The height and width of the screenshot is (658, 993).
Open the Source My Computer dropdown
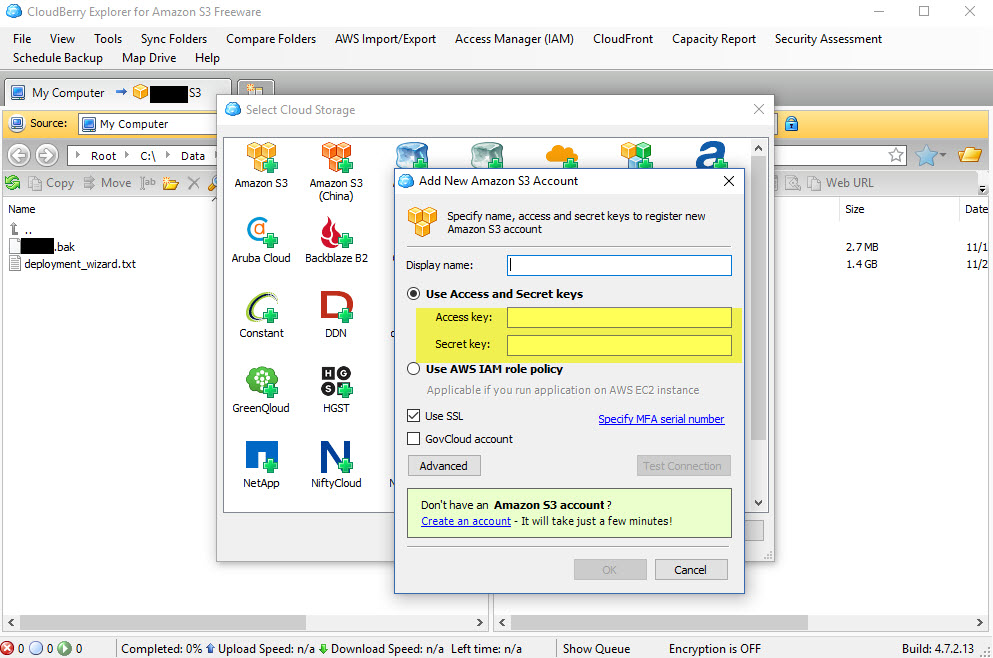(x=148, y=124)
